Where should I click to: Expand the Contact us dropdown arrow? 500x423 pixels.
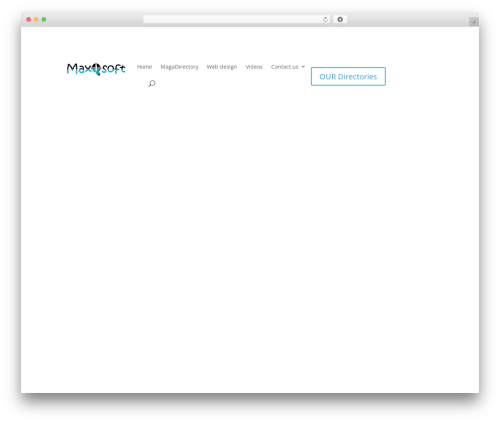303,67
